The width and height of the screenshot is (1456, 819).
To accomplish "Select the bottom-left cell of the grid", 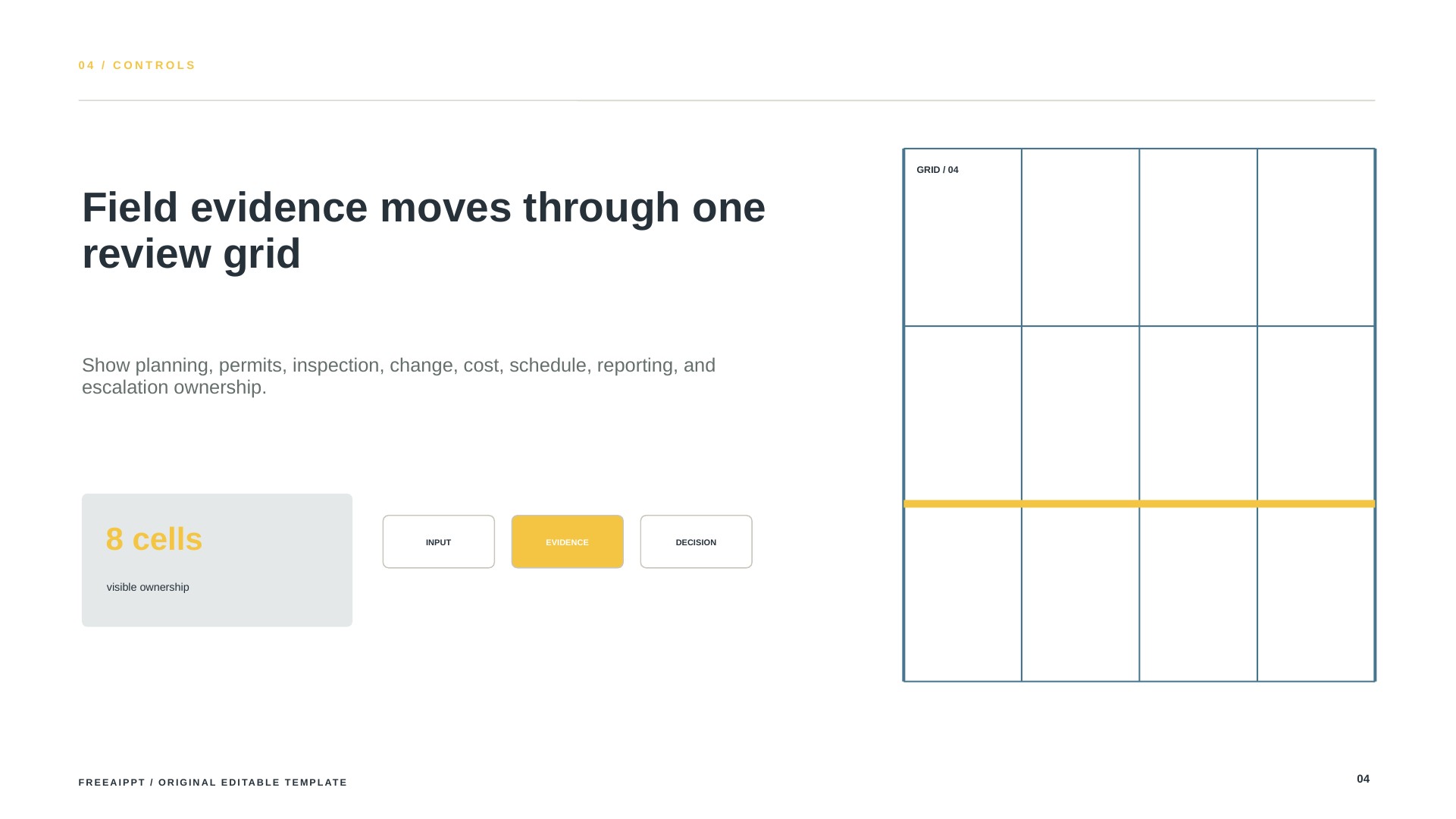I will click(x=963, y=594).
